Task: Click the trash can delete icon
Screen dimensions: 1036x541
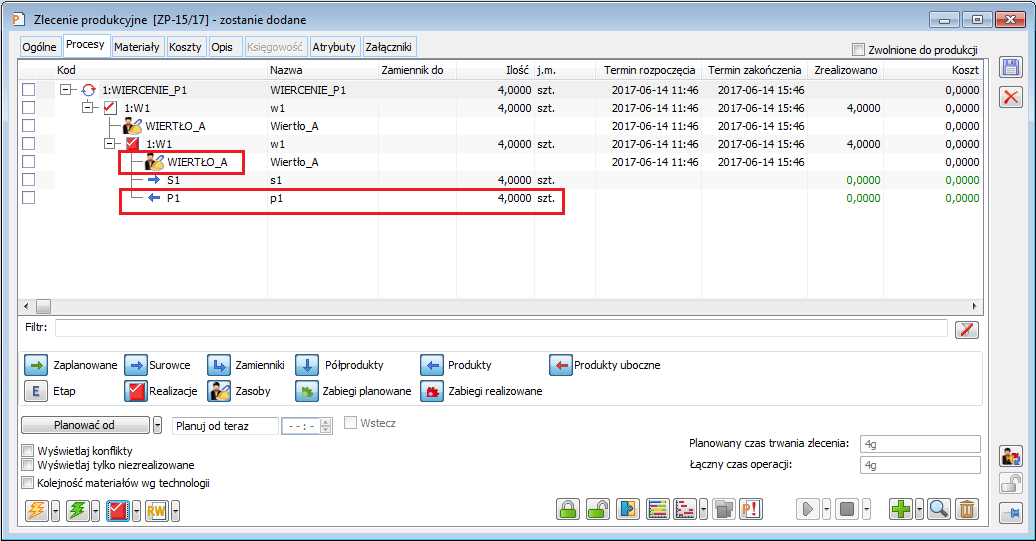Action: [x=967, y=509]
